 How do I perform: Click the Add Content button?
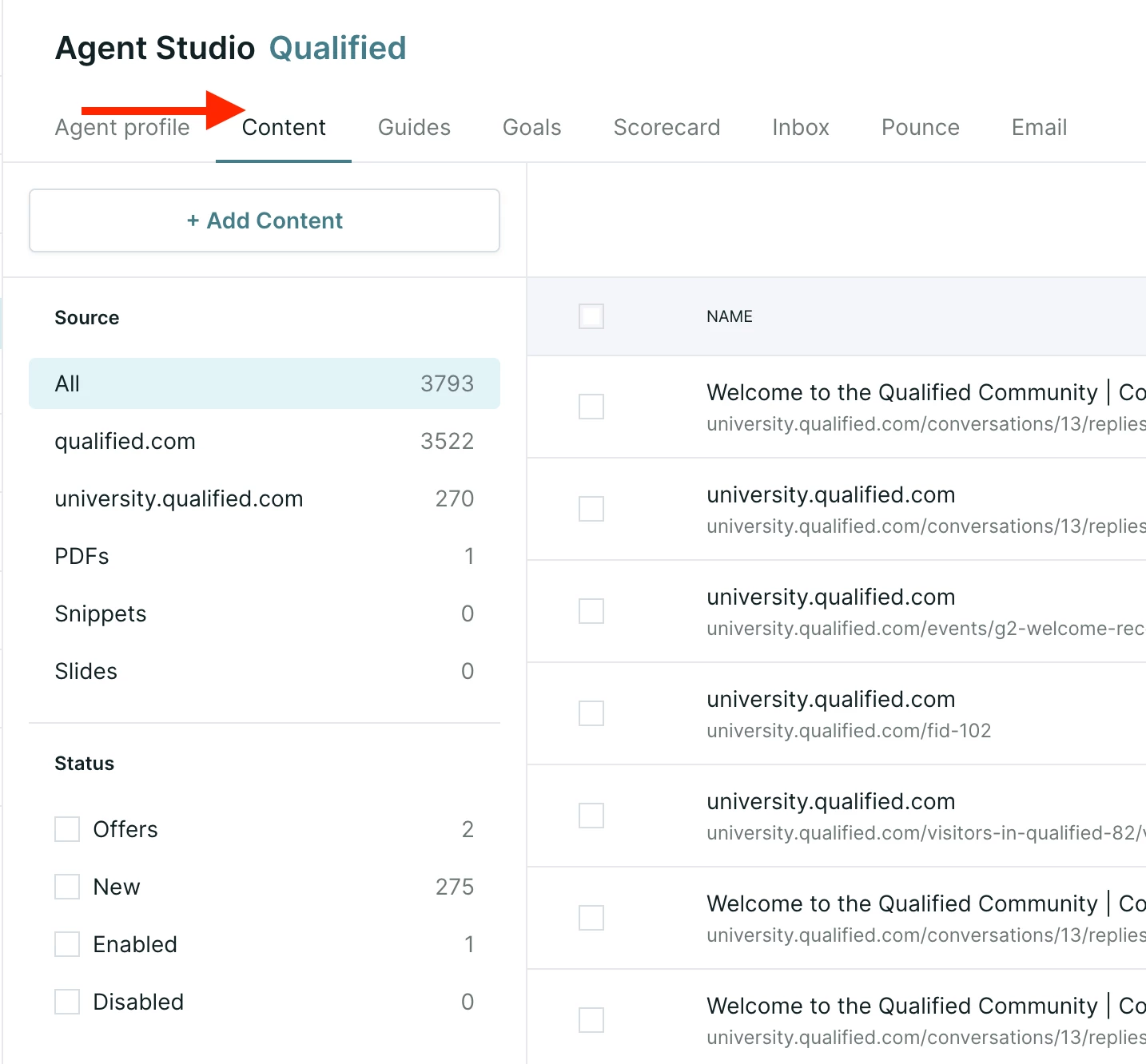[265, 220]
